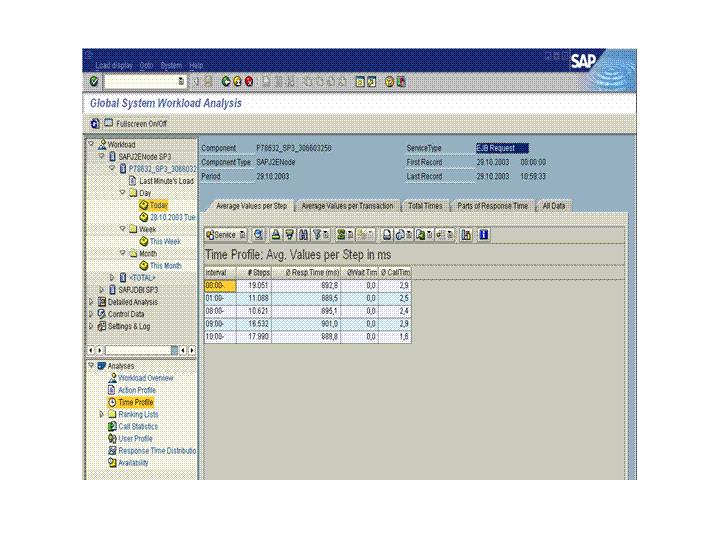Open the Goto menu

pyautogui.click(x=146, y=65)
